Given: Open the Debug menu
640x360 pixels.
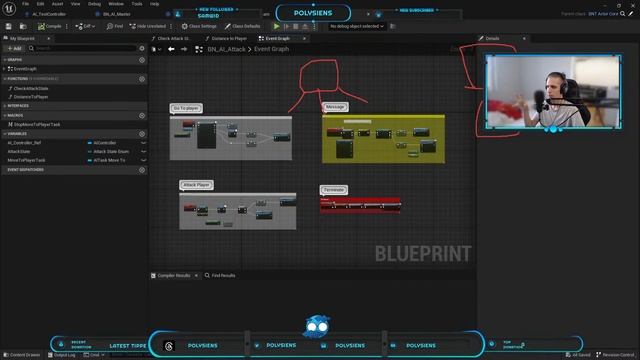Looking at the screenshot, I should 94,4.
